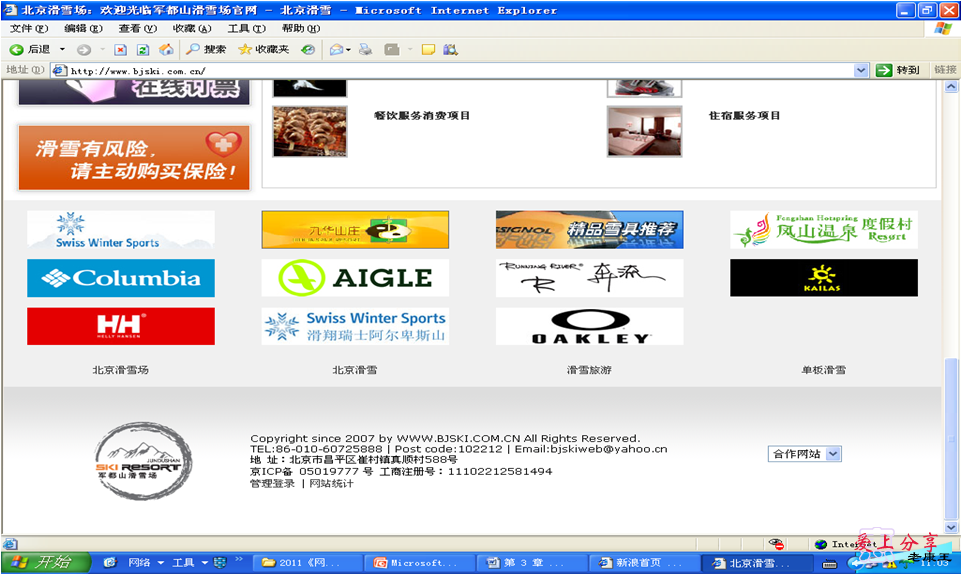Click the Mail envelope toolbar icon
The height and width of the screenshot is (575, 962).
click(336, 50)
